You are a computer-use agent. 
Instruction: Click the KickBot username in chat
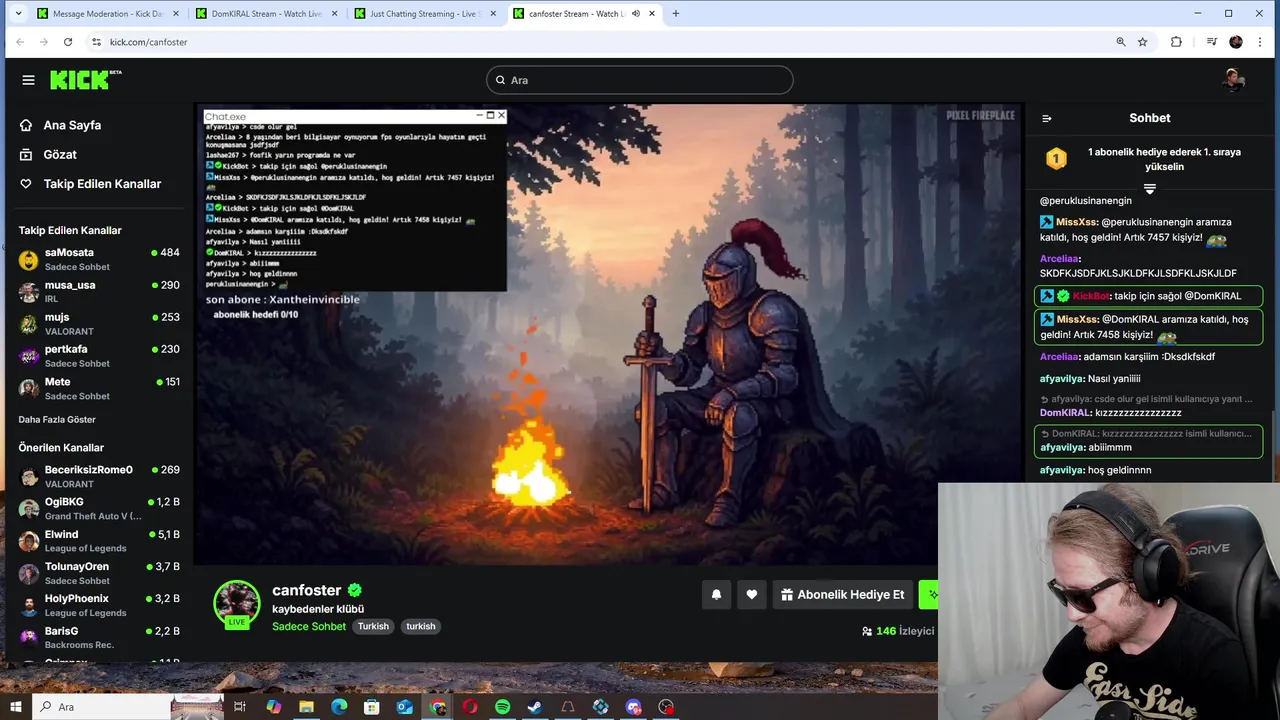[x=1091, y=296]
